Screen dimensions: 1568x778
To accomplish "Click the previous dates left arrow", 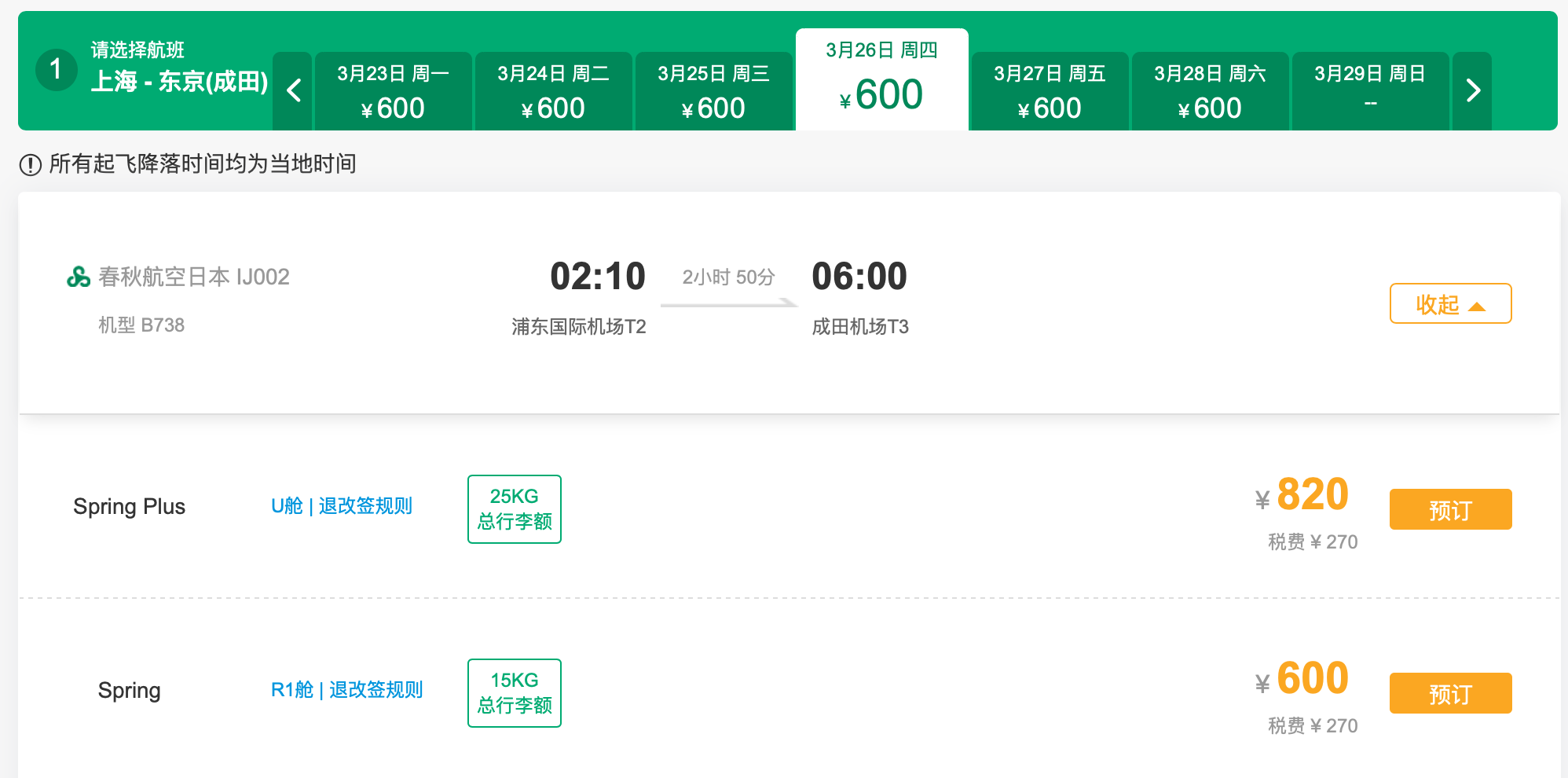I will 294,91.
